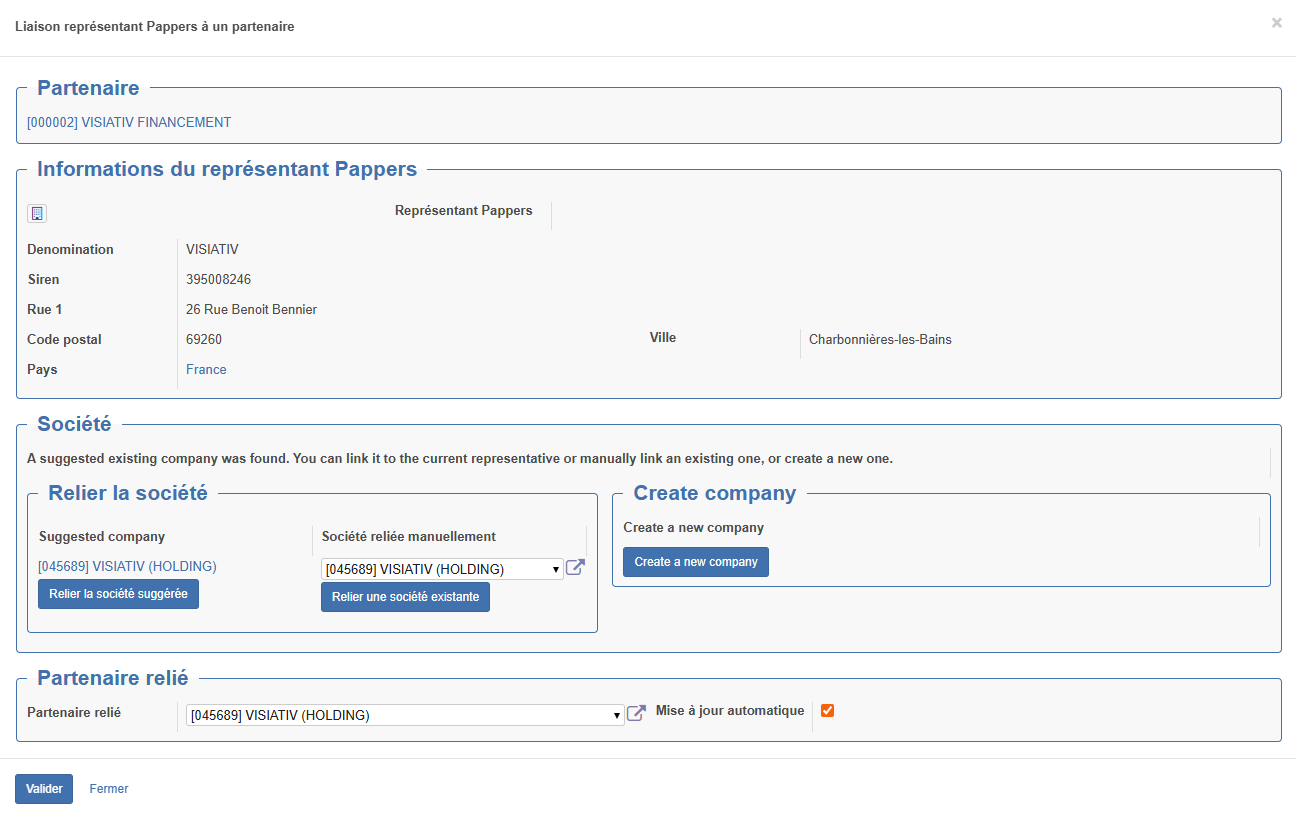Click the Relier la société section heading
Image resolution: width=1296 pixels, height=817 pixels.
pyautogui.click(x=128, y=493)
